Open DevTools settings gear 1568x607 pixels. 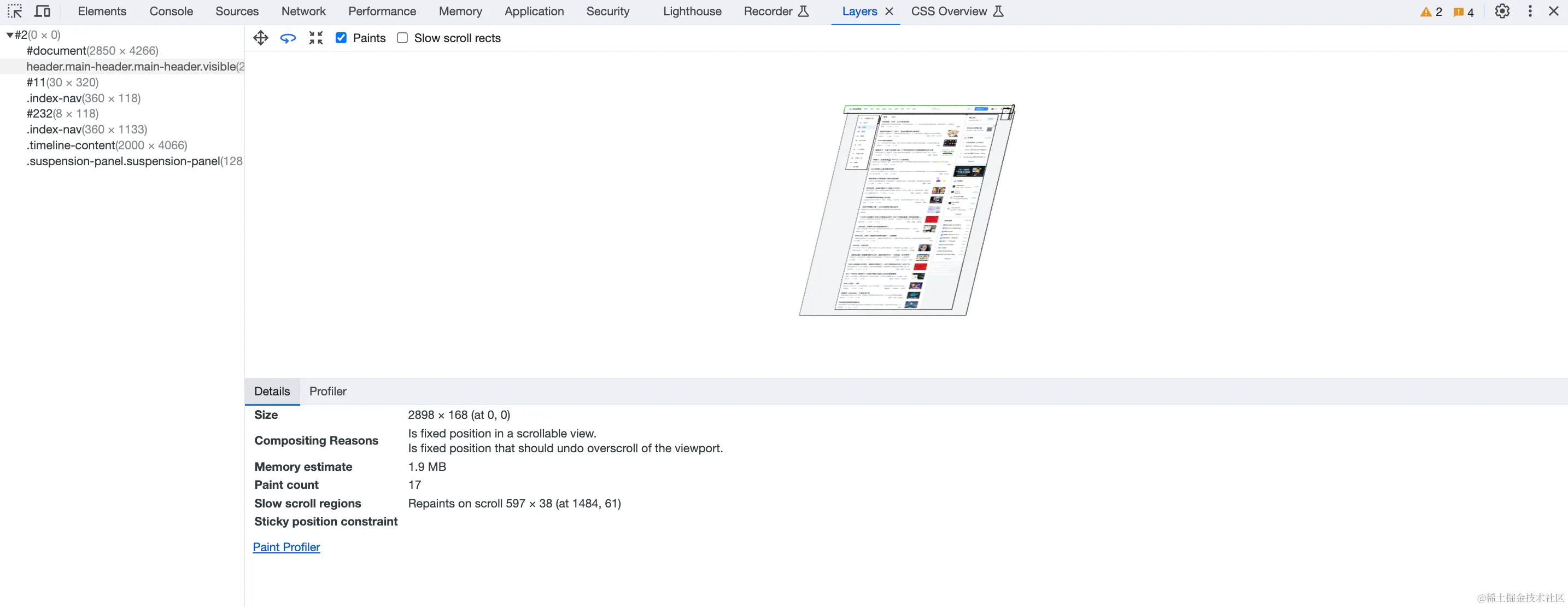pos(1502,11)
